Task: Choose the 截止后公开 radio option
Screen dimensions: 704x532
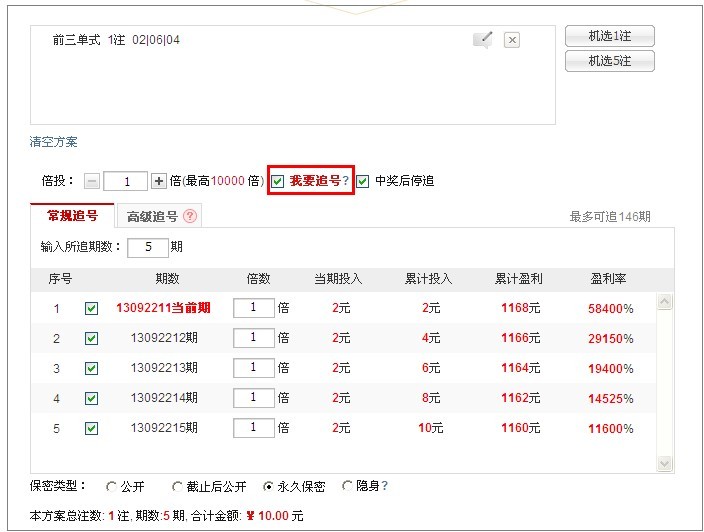Action: tap(178, 487)
